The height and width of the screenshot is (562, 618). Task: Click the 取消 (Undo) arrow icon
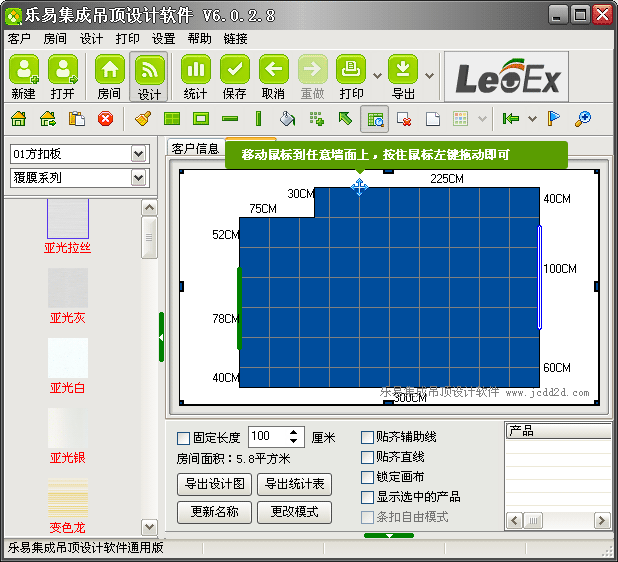pos(273,70)
